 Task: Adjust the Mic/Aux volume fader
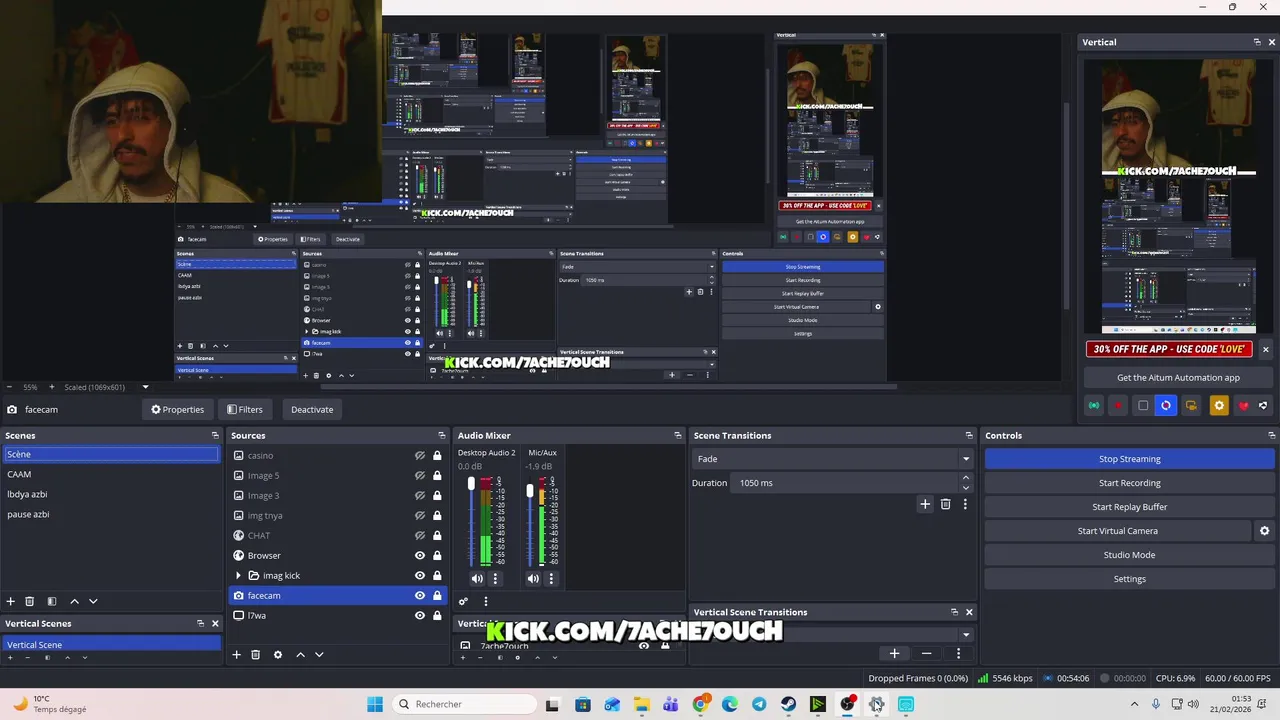pos(529,490)
